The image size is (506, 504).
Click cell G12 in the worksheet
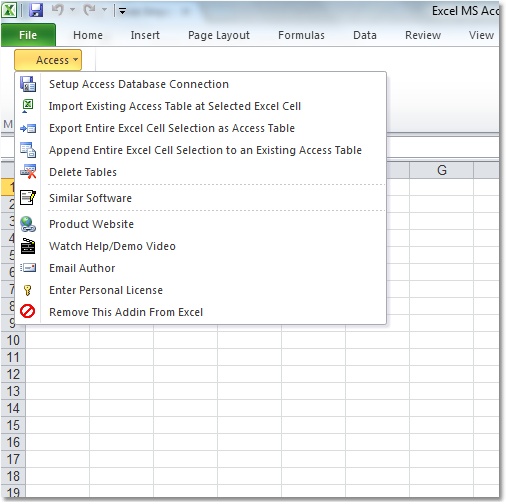click(441, 374)
